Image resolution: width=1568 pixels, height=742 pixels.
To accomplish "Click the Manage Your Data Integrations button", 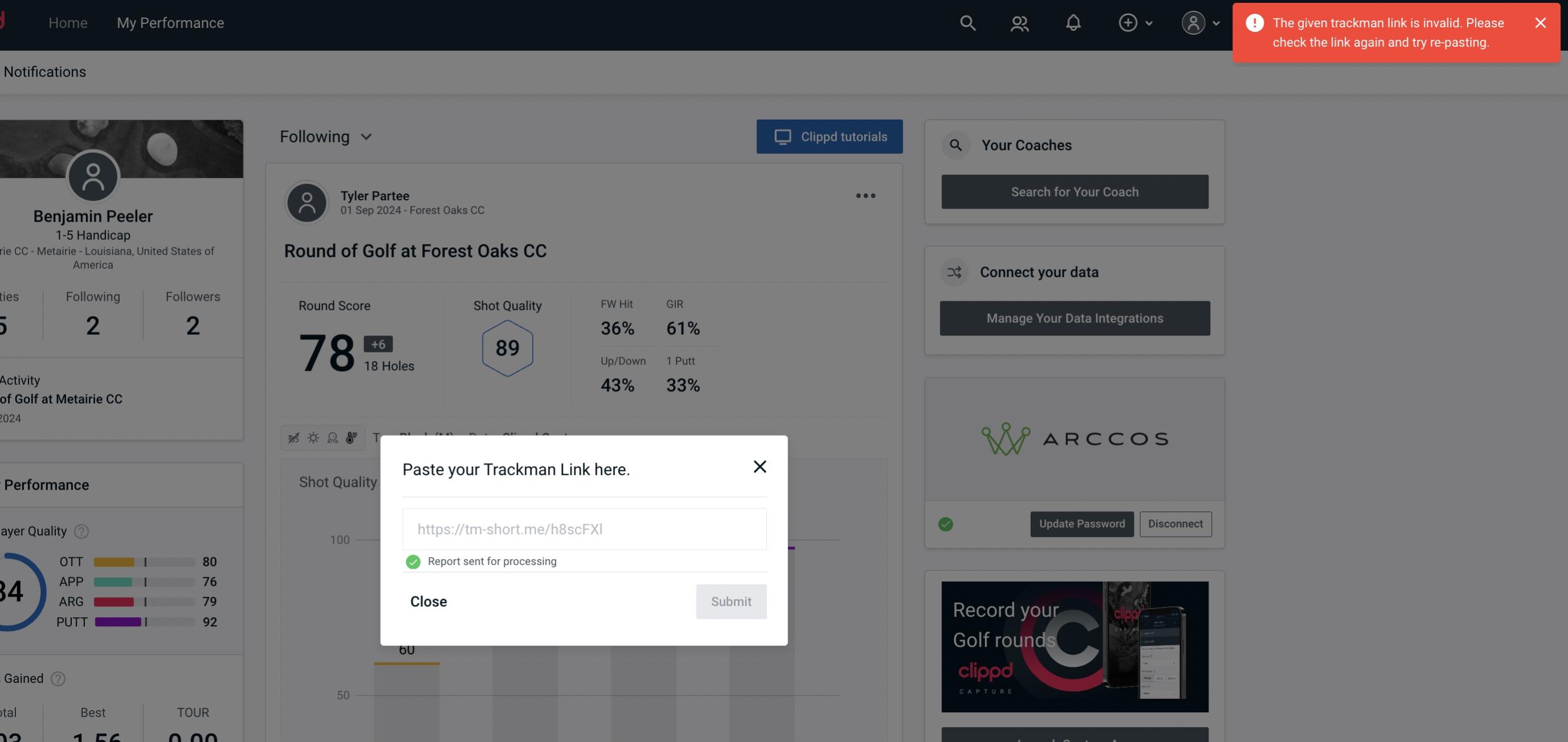I will (x=1075, y=318).
